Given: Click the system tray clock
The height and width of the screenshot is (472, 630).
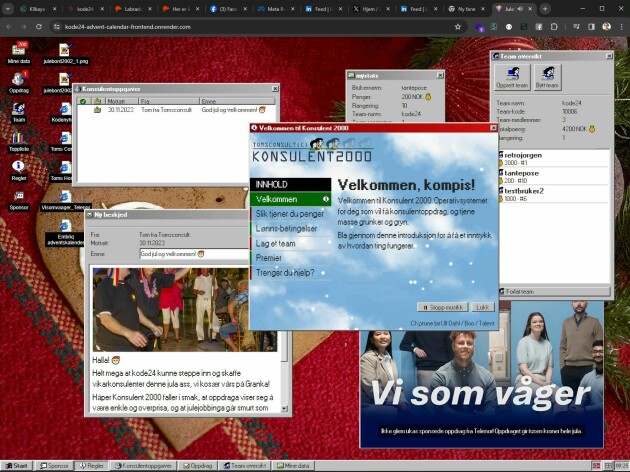Looking at the screenshot, I should (622, 466).
